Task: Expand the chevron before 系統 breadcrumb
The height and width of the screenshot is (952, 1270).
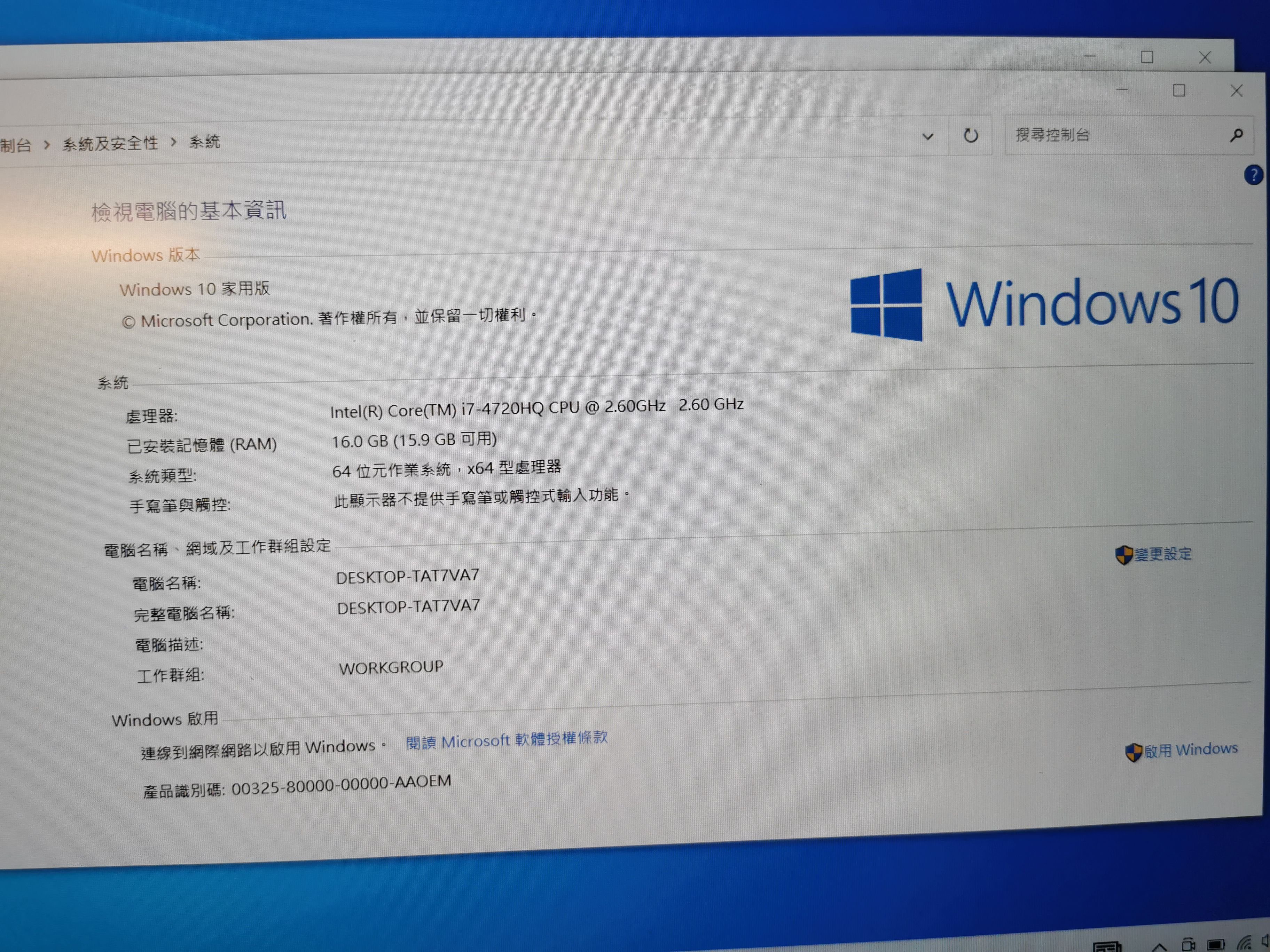Action: click(x=173, y=142)
